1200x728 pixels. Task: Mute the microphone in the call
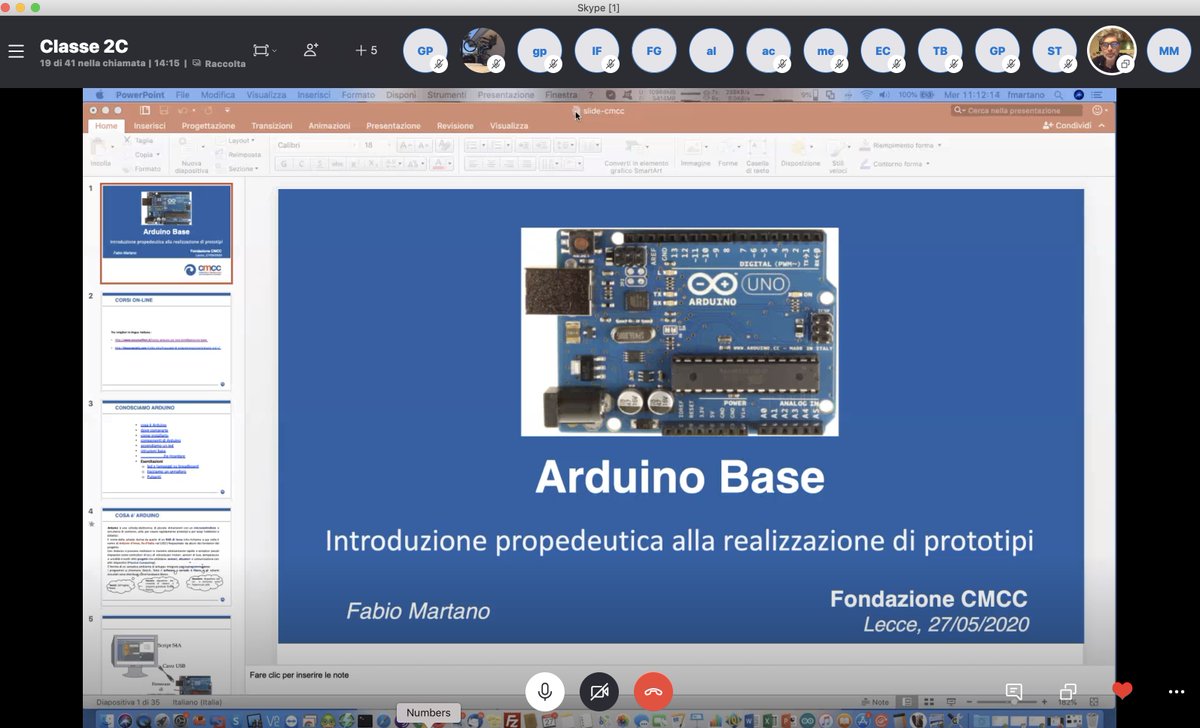[545, 691]
